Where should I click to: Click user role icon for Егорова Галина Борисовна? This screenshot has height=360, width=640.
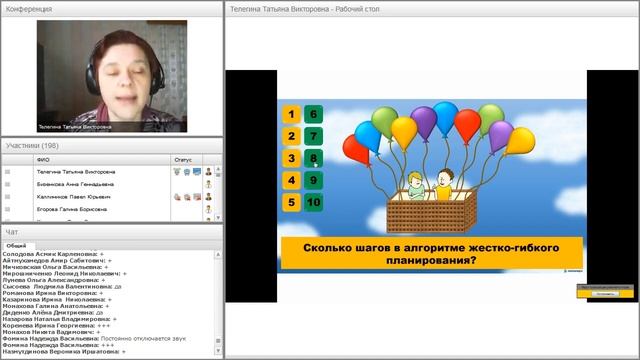point(209,209)
